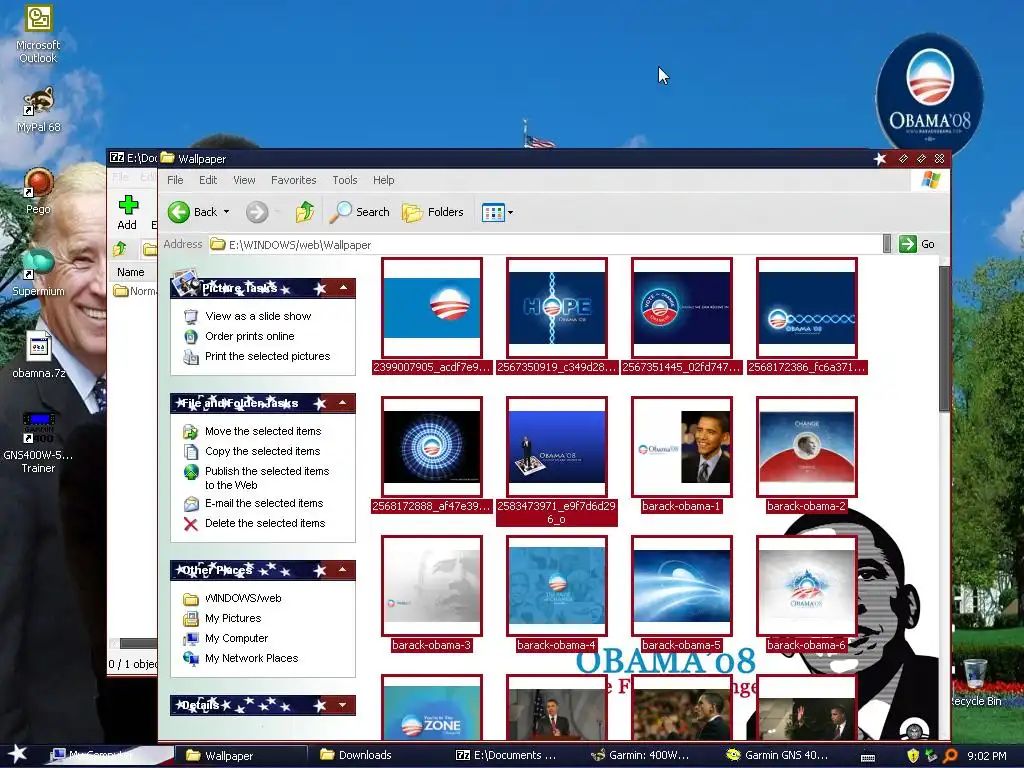Open the Favorites menu

coord(293,180)
